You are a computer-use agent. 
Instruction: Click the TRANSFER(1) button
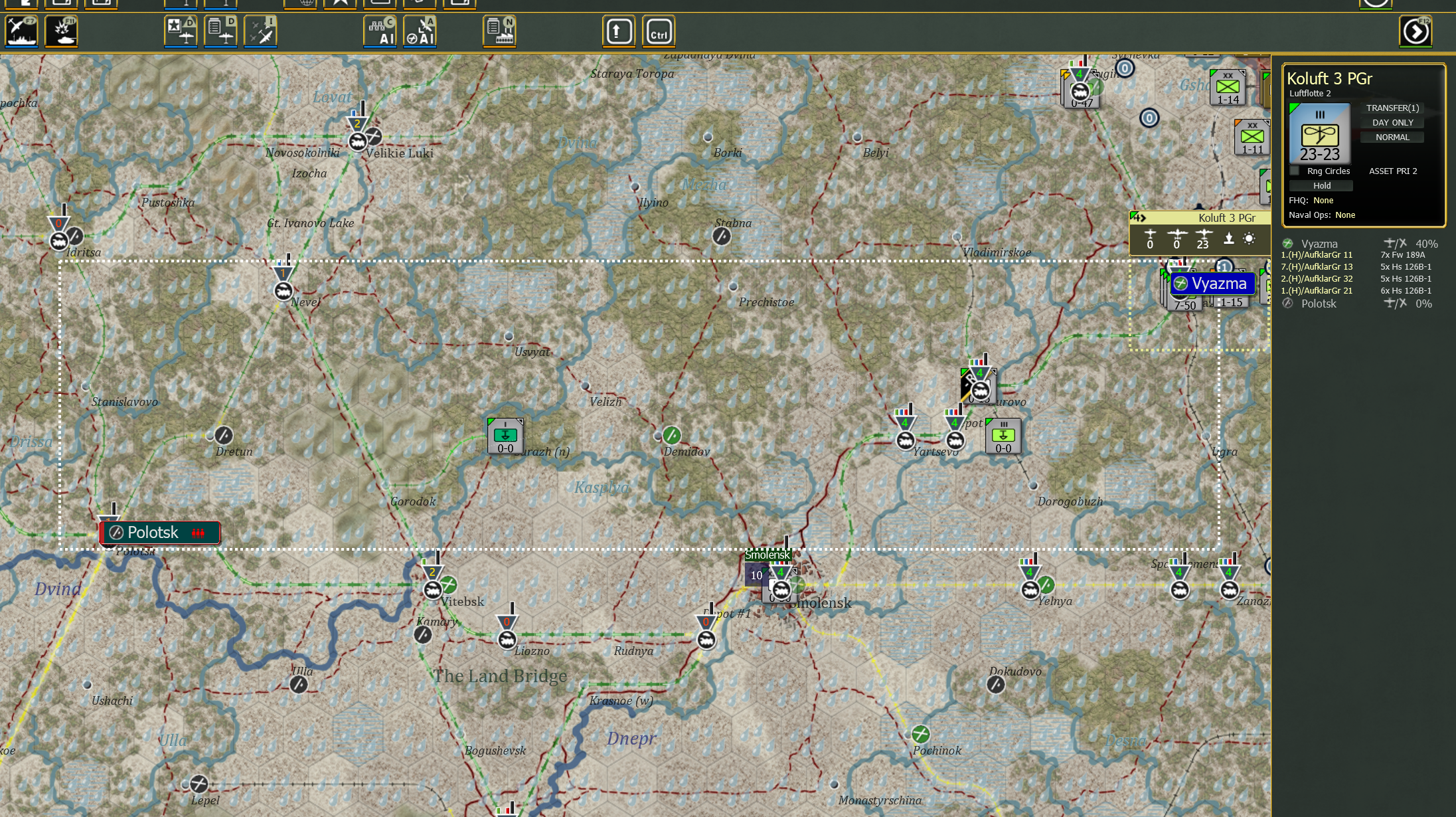pyautogui.click(x=1392, y=108)
